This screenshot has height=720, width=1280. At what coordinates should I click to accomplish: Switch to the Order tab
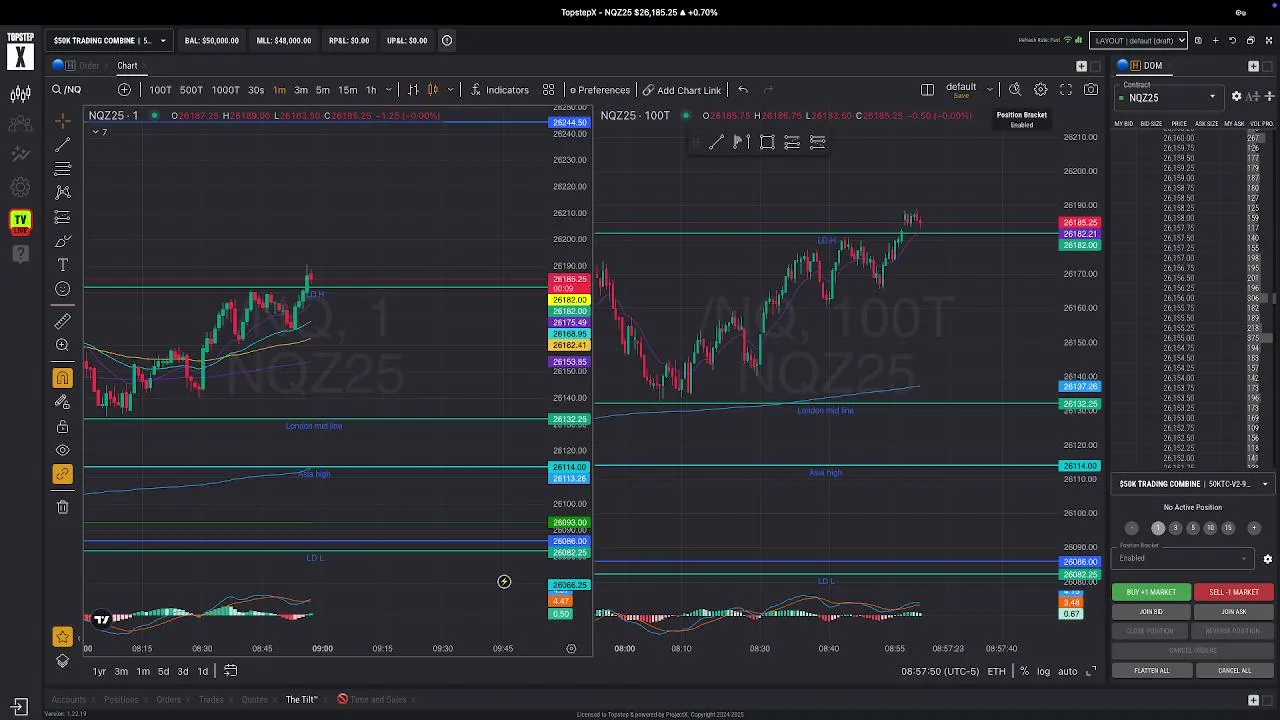(x=89, y=66)
